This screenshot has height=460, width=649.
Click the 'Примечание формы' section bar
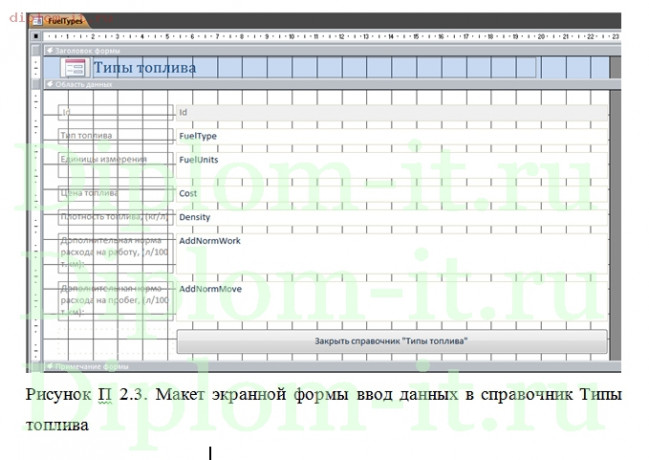click(332, 366)
